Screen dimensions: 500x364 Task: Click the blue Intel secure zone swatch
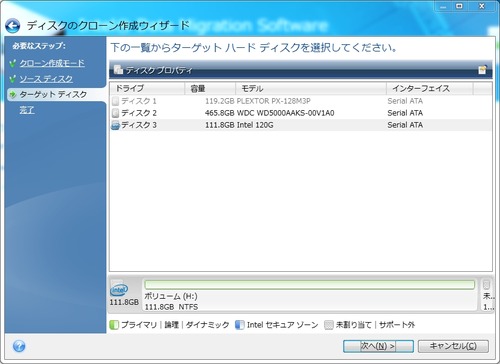[240, 325]
